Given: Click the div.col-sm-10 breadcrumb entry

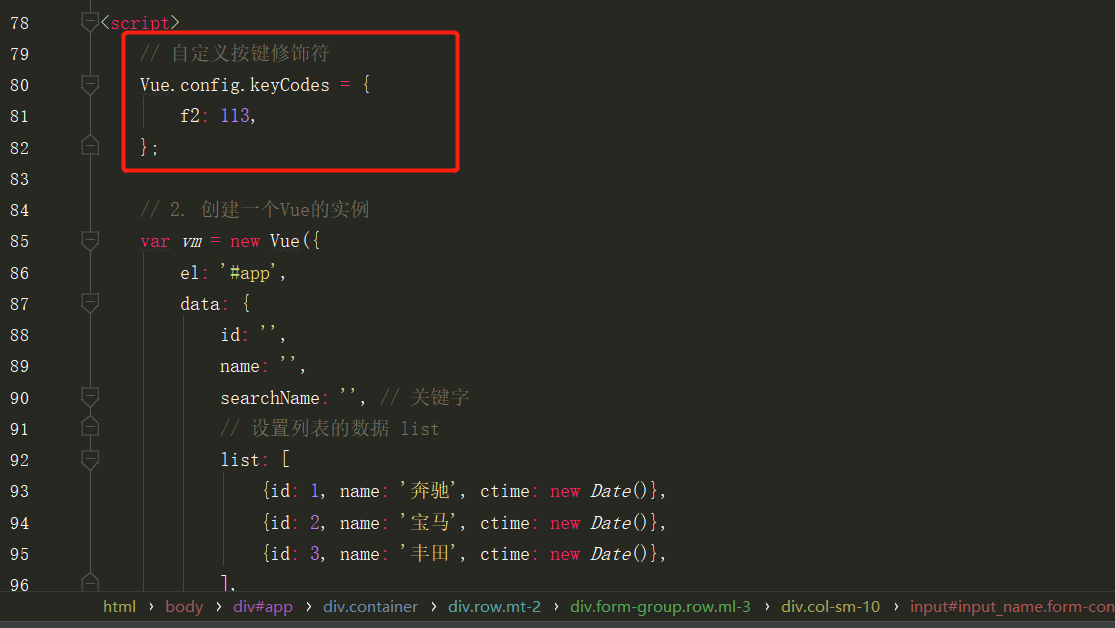Looking at the screenshot, I should tap(830, 606).
